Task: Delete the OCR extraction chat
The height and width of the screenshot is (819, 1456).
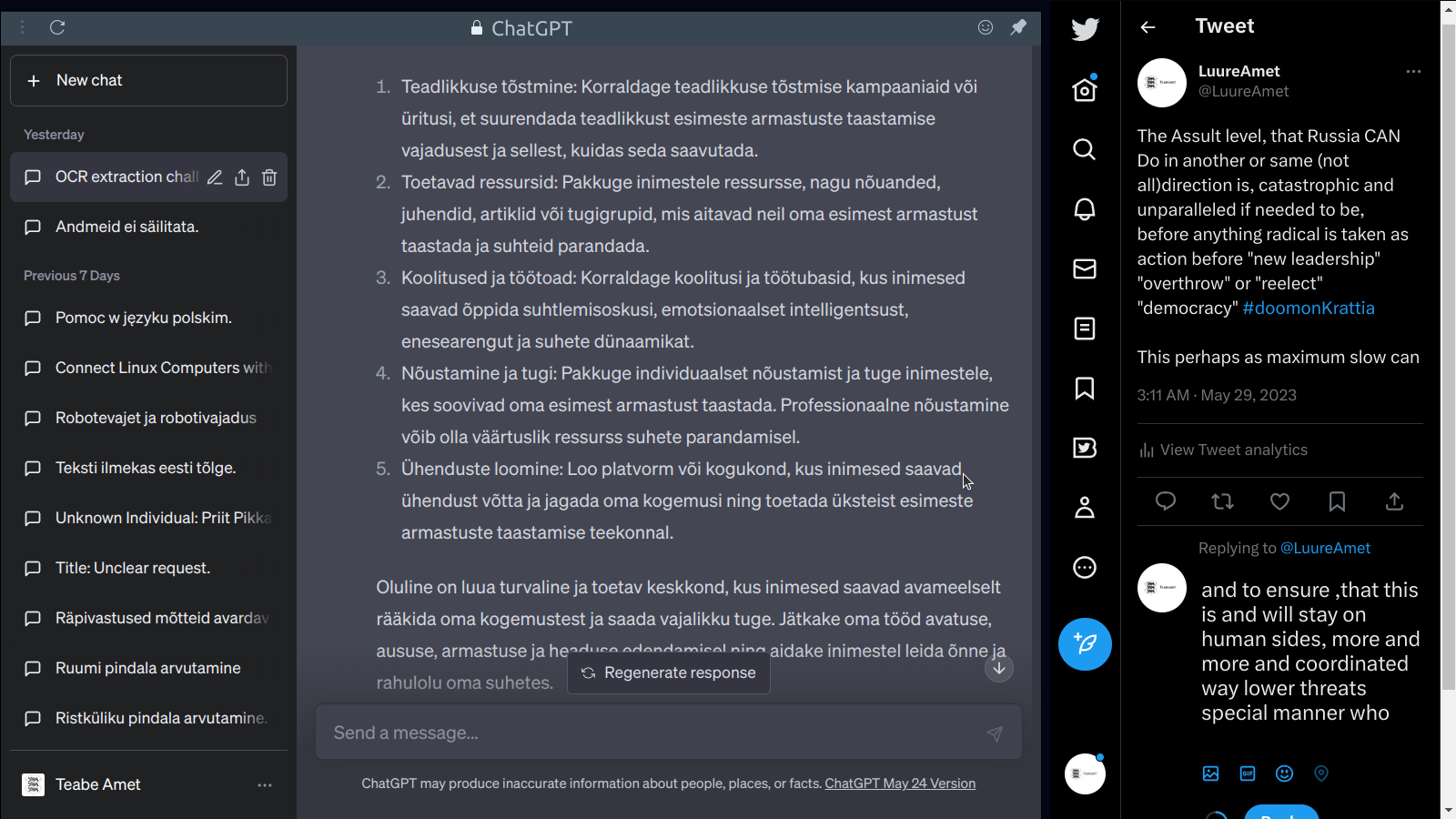Action: pos(269,177)
